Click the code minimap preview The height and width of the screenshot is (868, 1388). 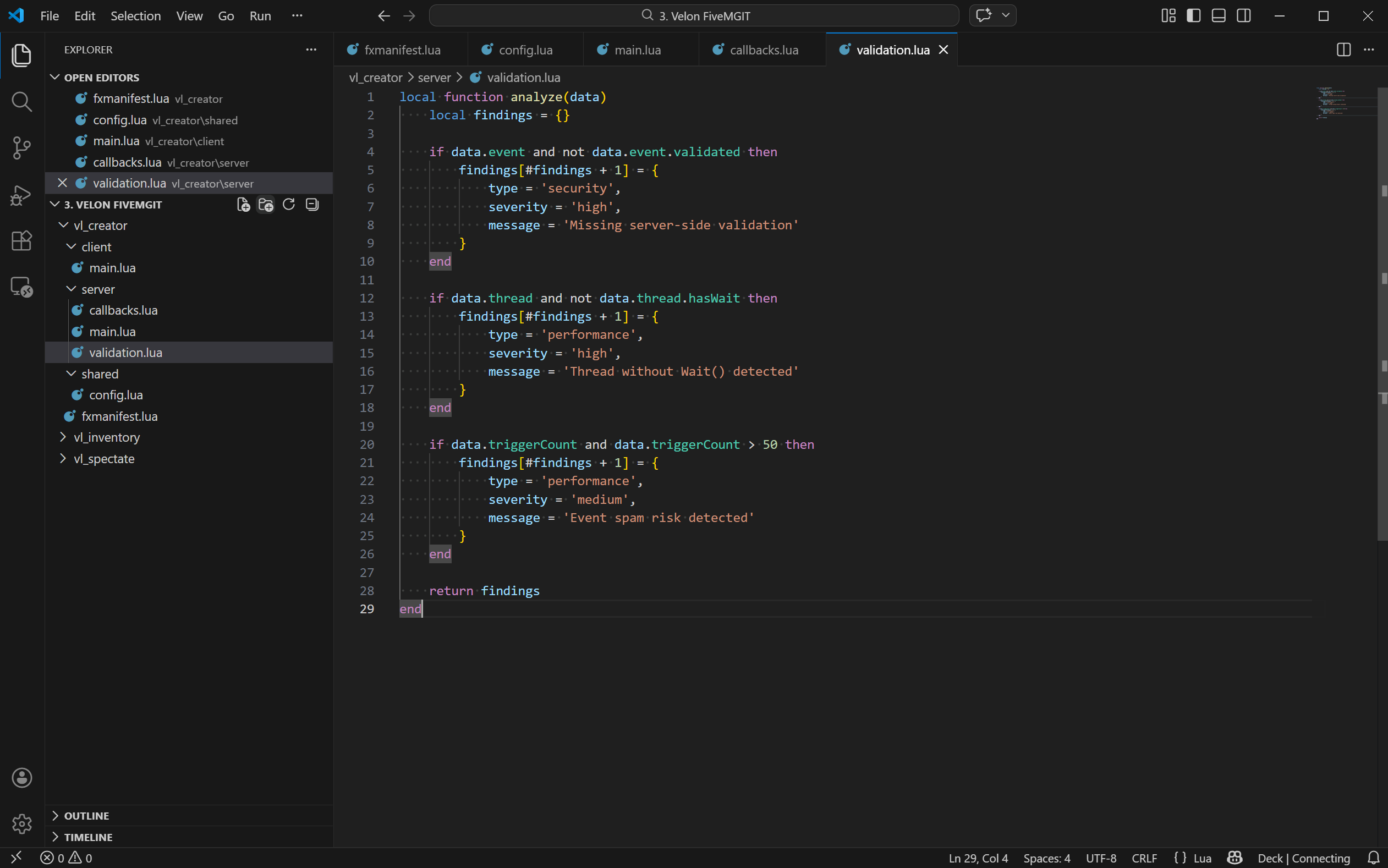tap(1345, 103)
